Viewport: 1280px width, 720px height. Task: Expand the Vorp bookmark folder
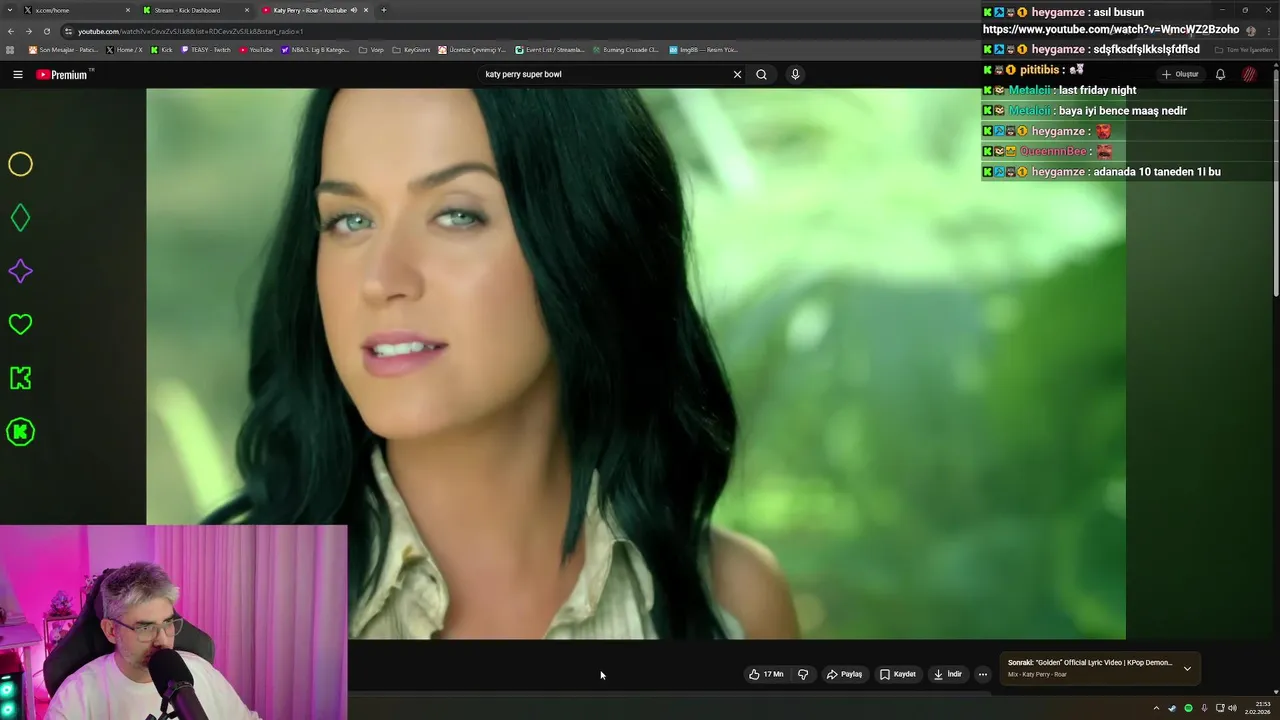coord(371,49)
